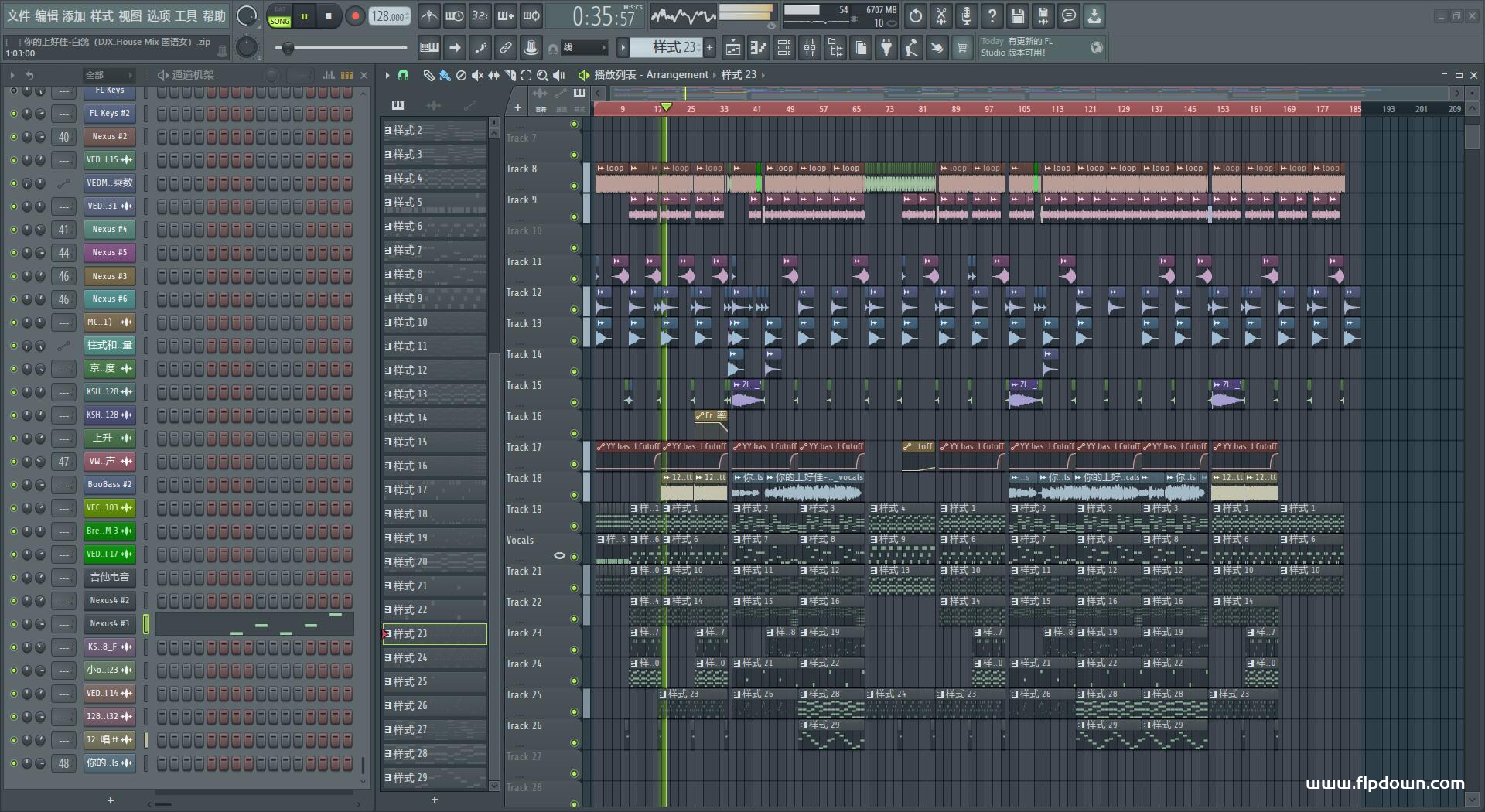This screenshot has height=812, width=1485.
Task: Toggle PAT/SONG mode switch
Action: (x=279, y=17)
